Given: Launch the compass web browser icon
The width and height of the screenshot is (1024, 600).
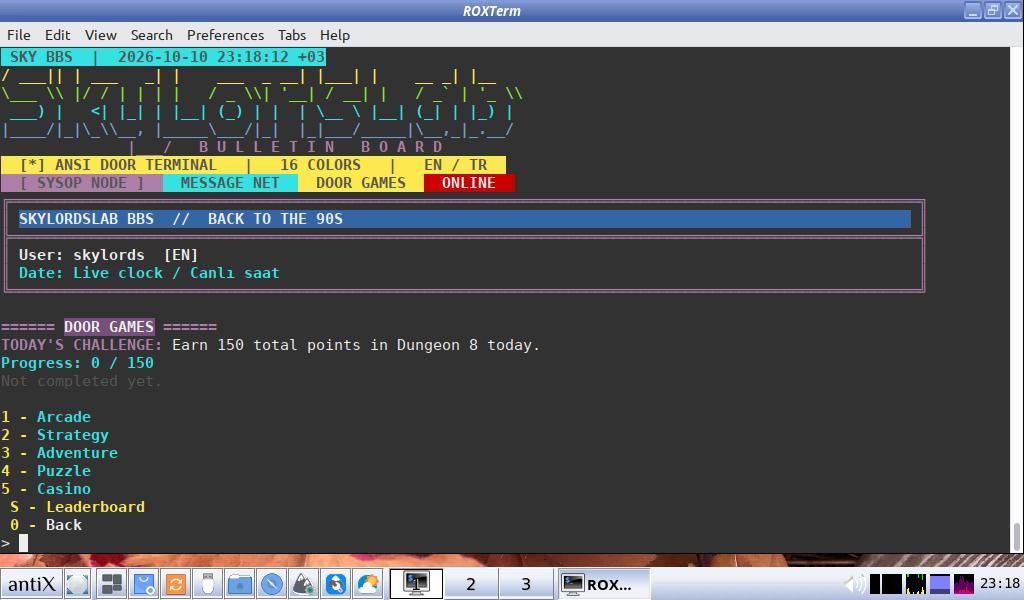Looking at the screenshot, I should point(272,584).
